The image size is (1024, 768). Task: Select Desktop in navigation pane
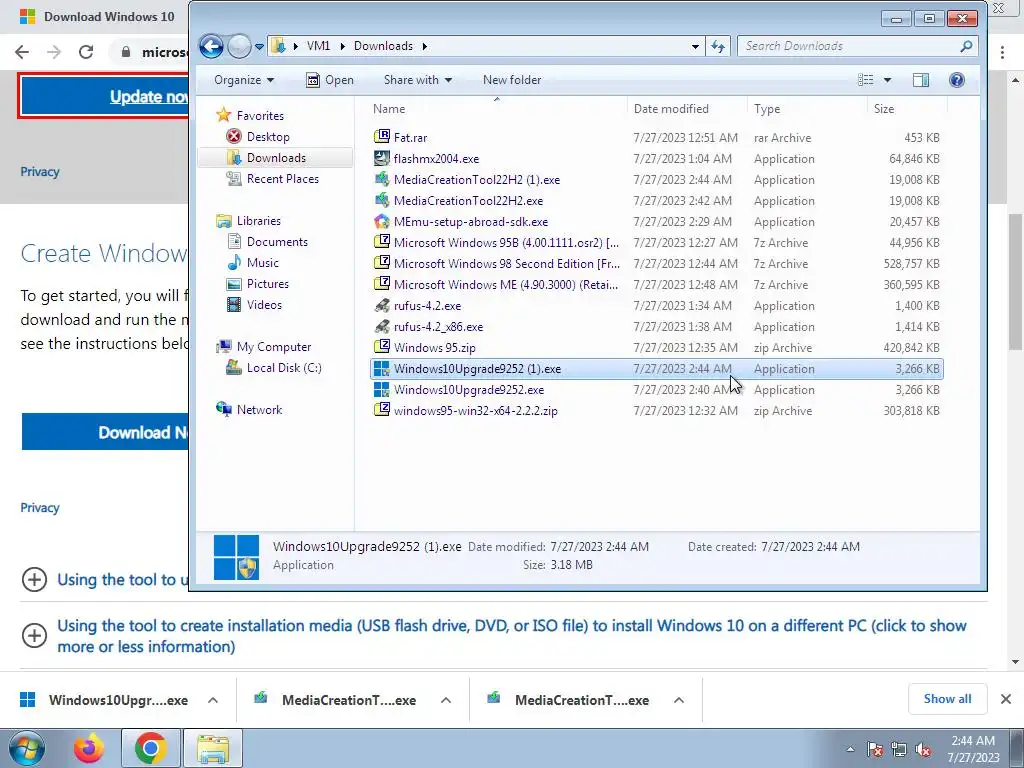[268, 136]
